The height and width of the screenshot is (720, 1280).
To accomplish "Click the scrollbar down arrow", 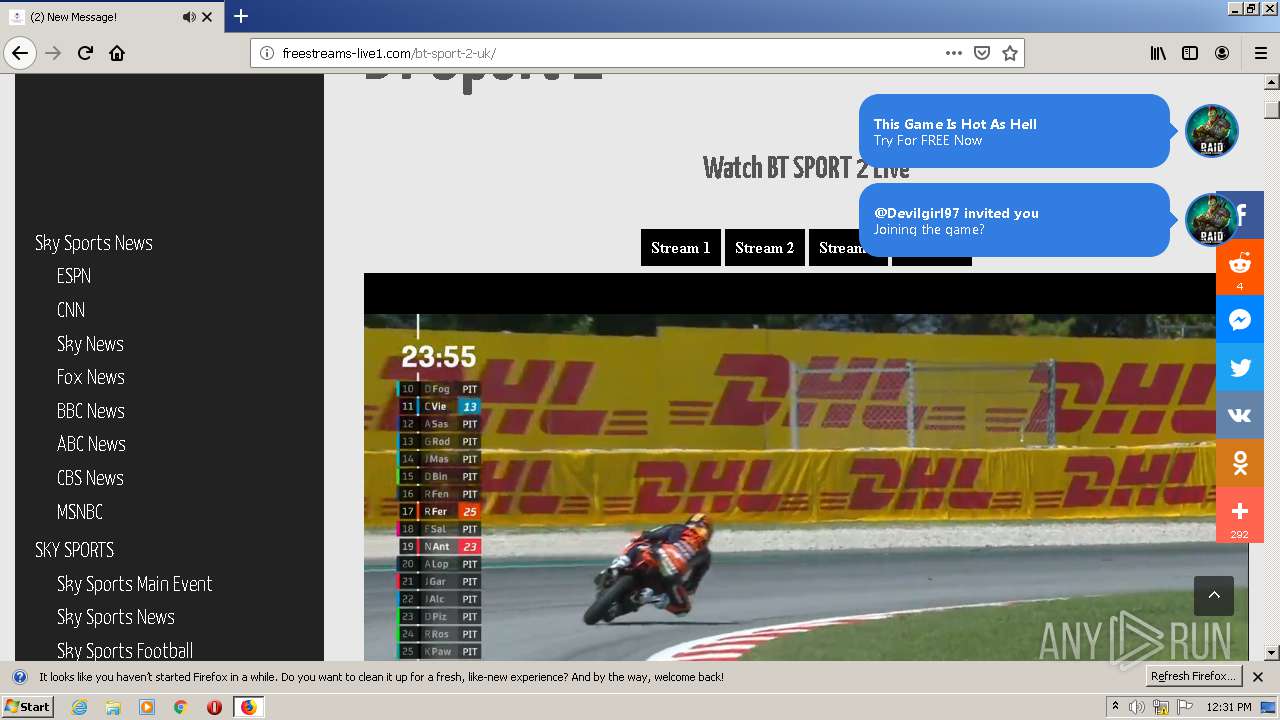I will 1272,653.
